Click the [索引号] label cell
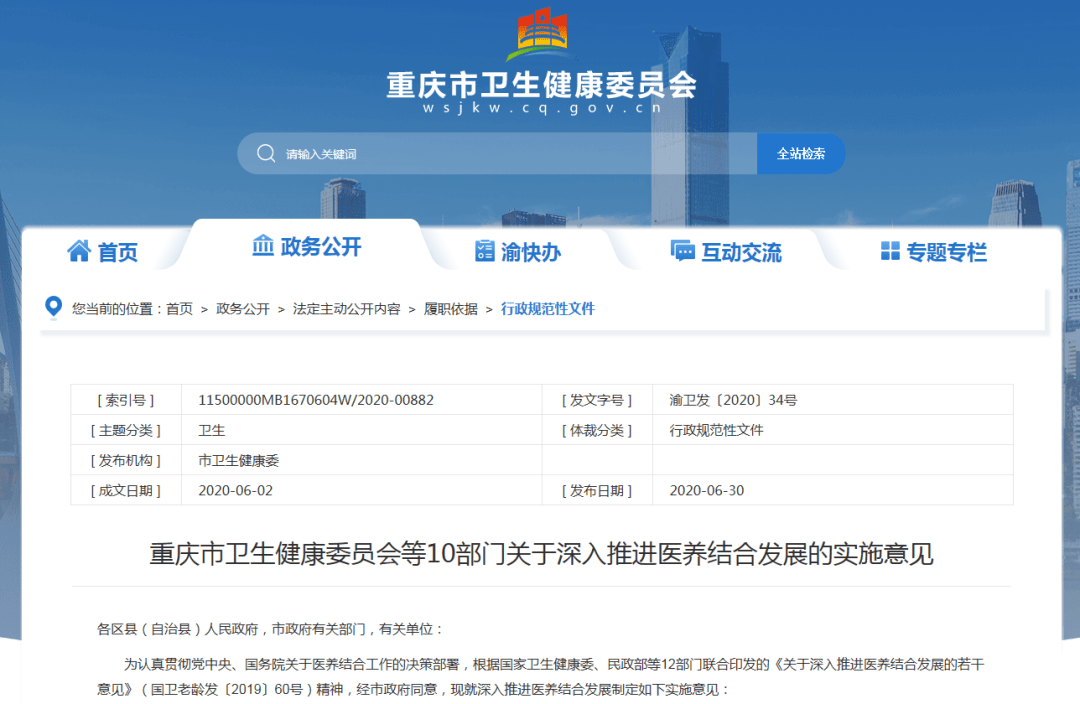 126,400
